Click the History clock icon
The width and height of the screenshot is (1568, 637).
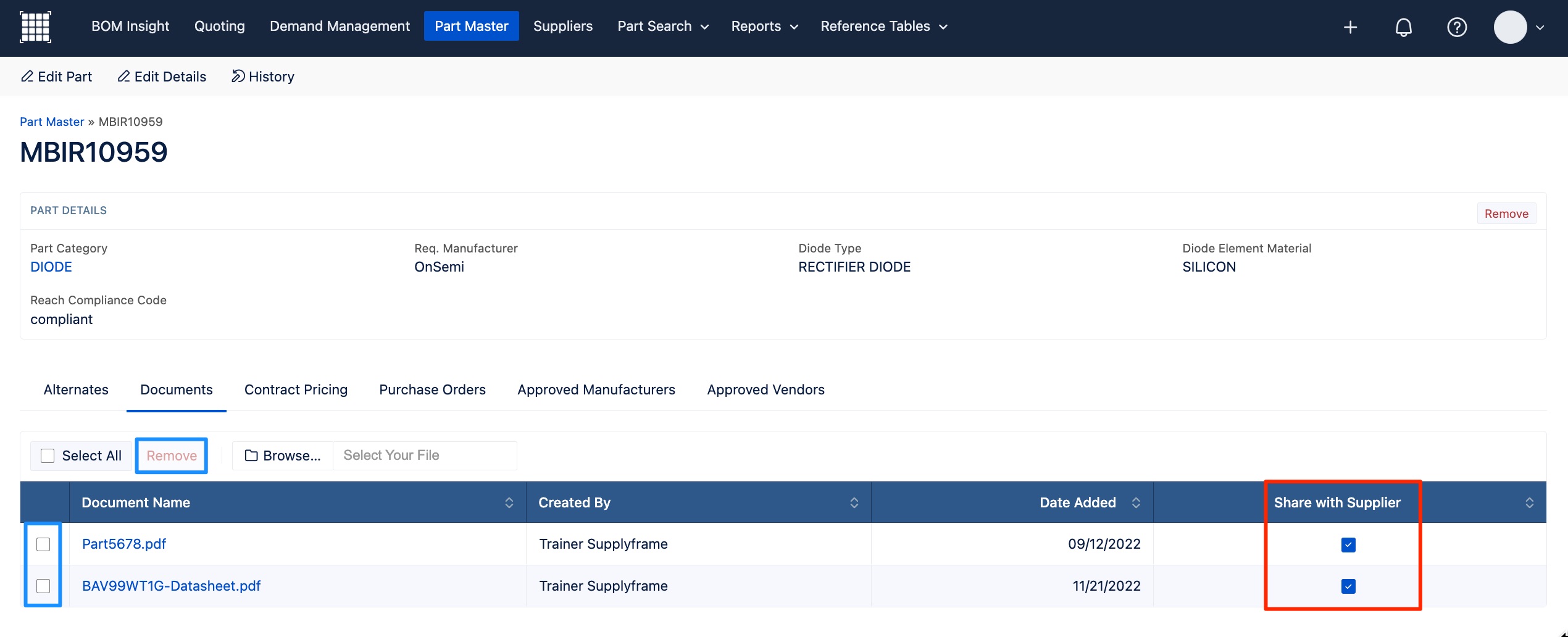pos(238,76)
